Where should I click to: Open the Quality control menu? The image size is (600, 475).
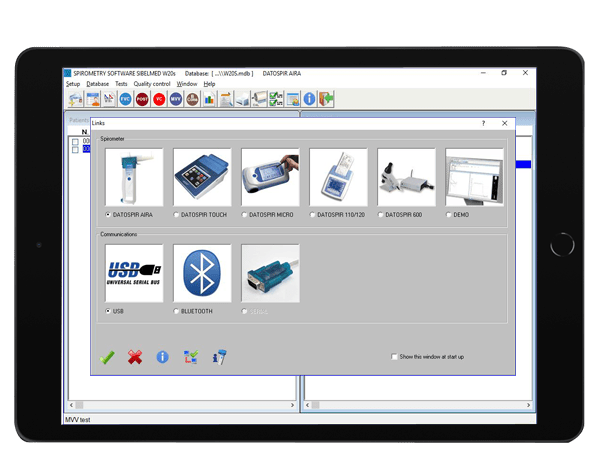point(152,84)
